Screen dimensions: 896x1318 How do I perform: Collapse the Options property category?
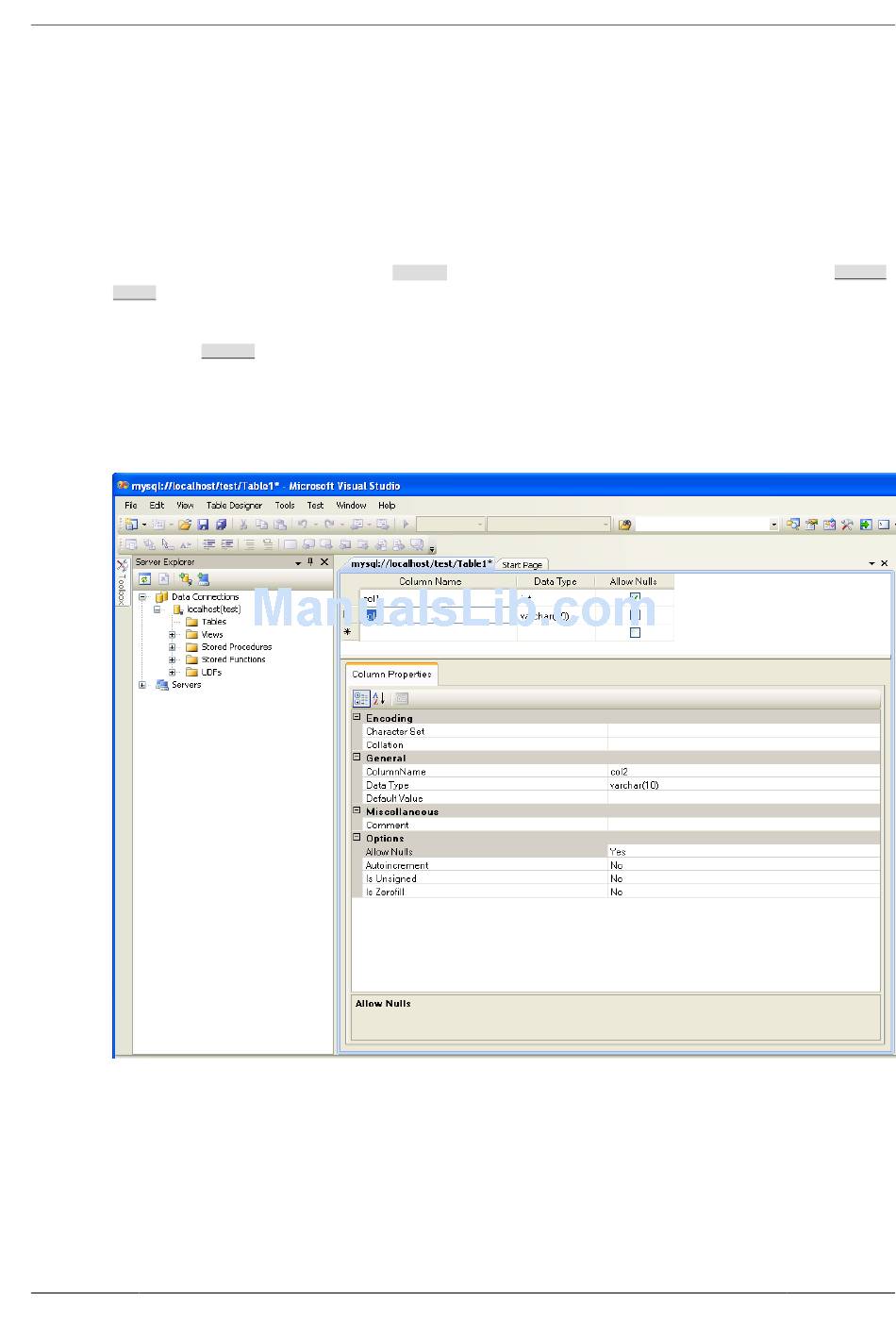click(x=357, y=837)
